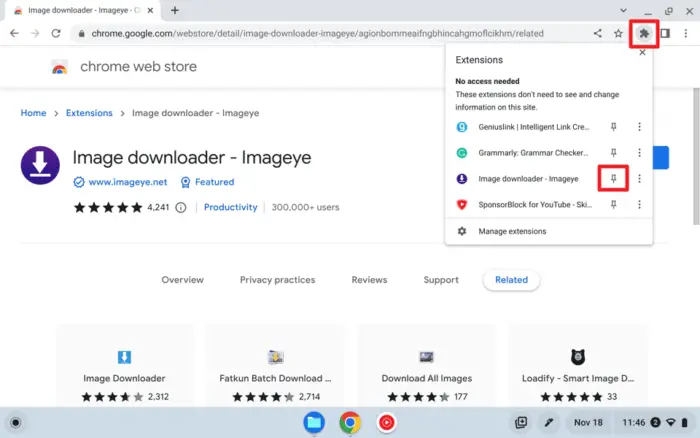Go forward in browser history
700x438 pixels.
[x=35, y=33]
